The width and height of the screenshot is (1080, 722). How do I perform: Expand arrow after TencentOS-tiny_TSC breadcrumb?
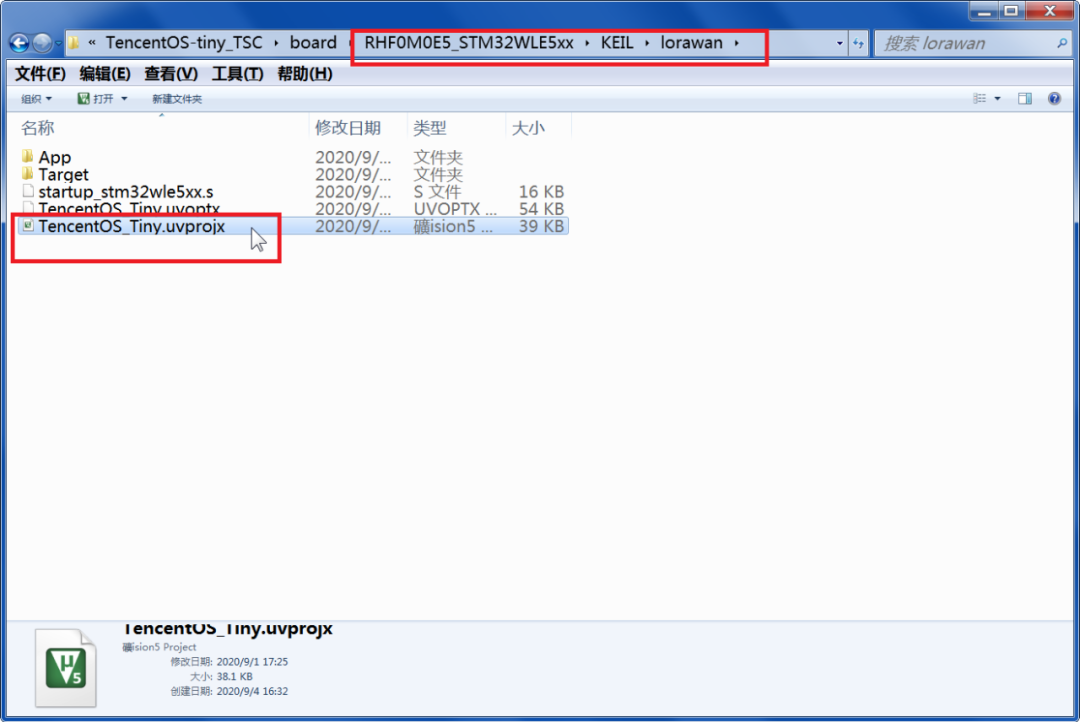(276, 43)
